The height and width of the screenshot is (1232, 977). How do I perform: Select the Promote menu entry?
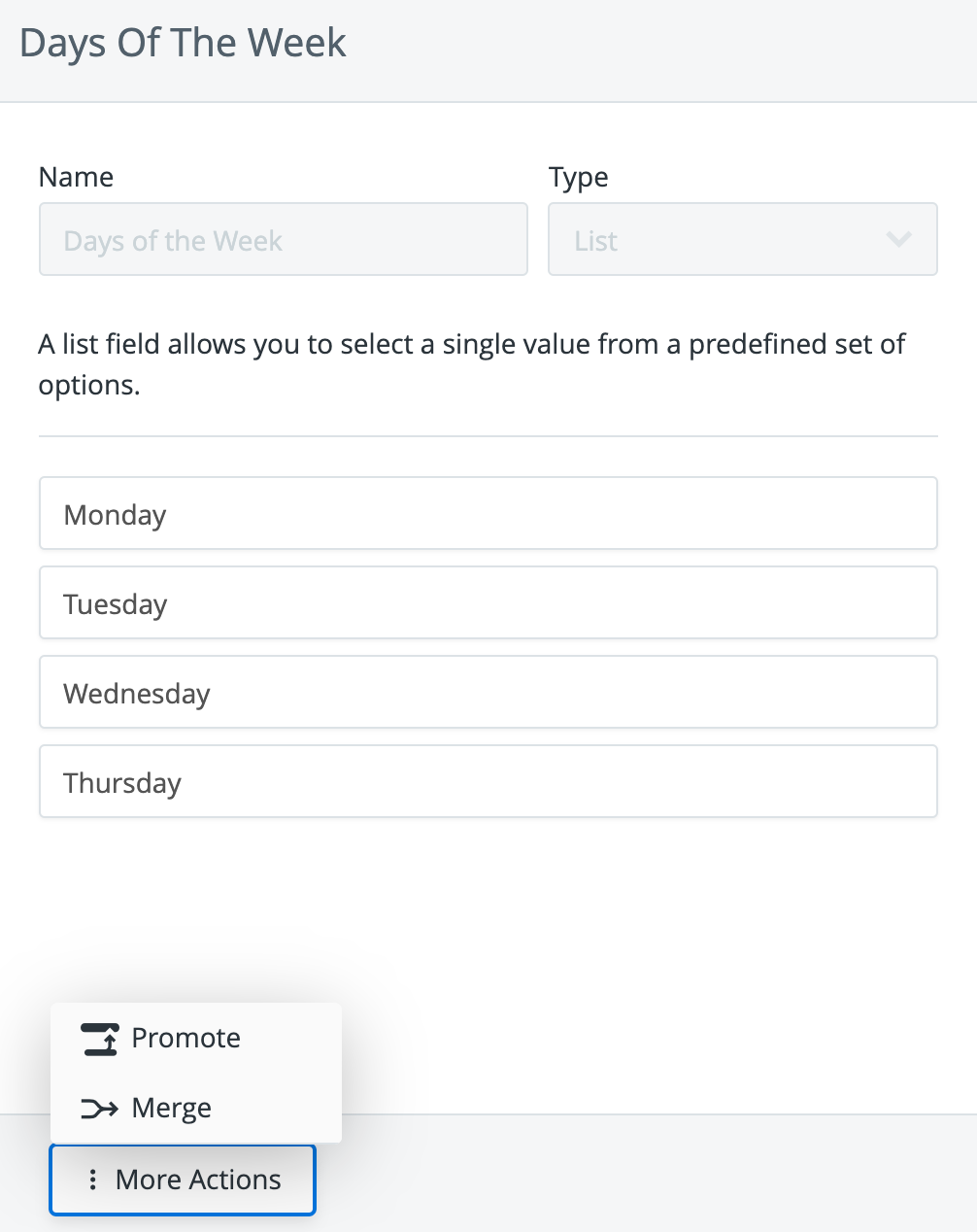tap(196, 1039)
